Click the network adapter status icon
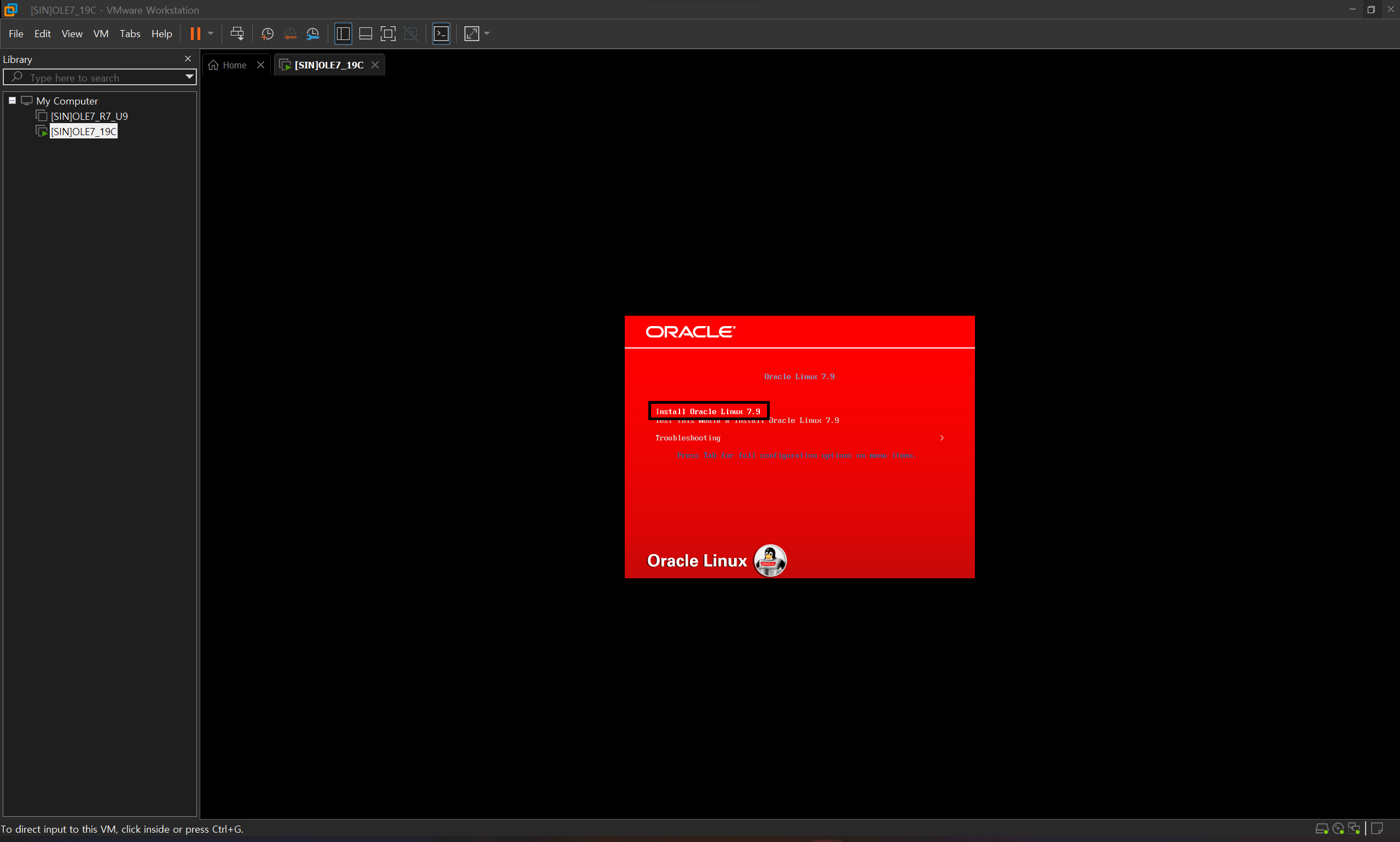The image size is (1400, 842). tap(1353, 828)
